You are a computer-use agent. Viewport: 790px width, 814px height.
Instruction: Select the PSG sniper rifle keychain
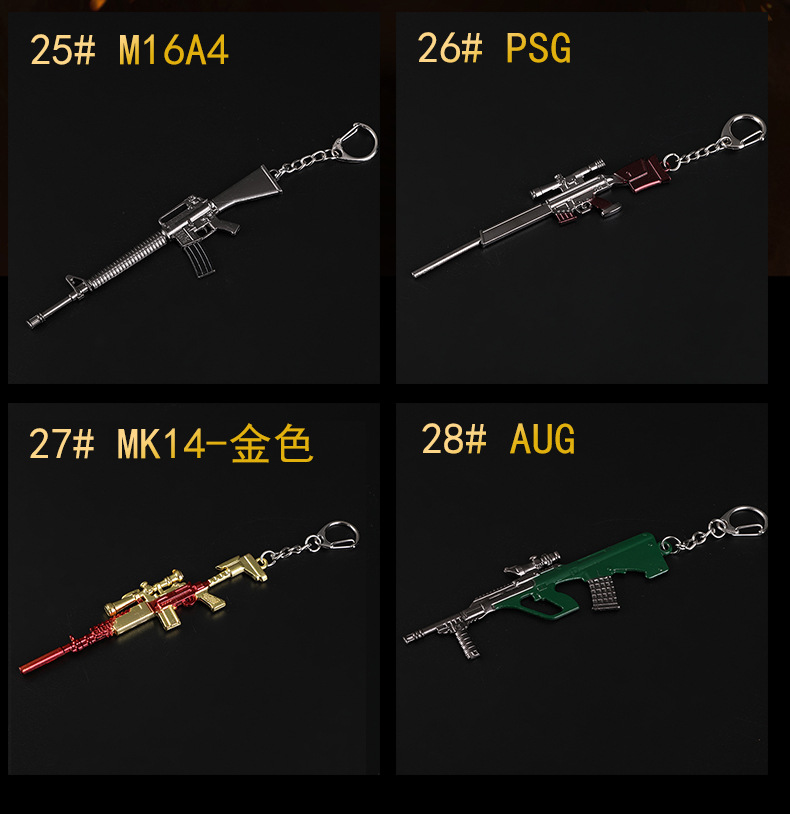(589, 196)
